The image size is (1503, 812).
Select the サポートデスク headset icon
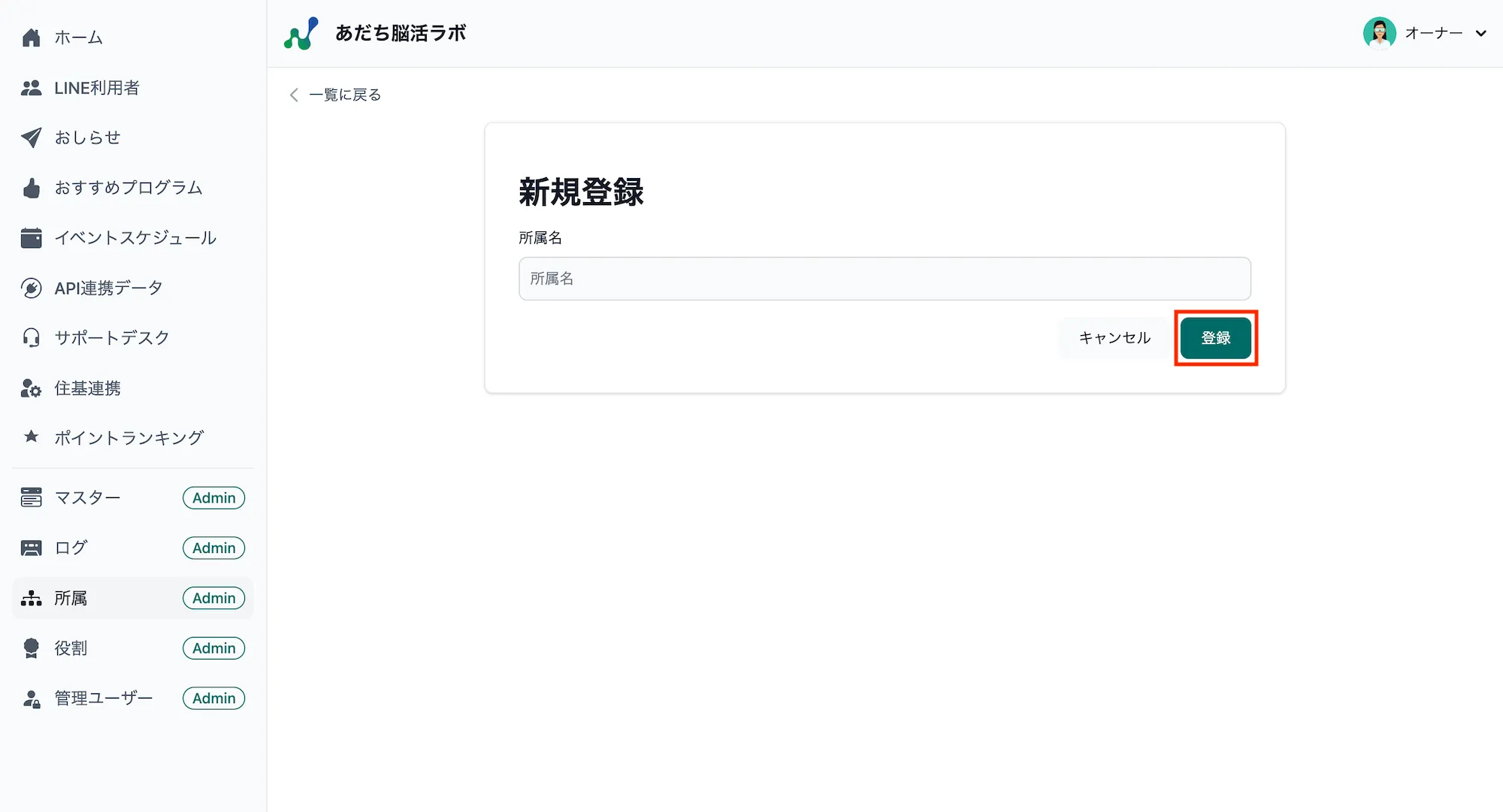[x=32, y=337]
